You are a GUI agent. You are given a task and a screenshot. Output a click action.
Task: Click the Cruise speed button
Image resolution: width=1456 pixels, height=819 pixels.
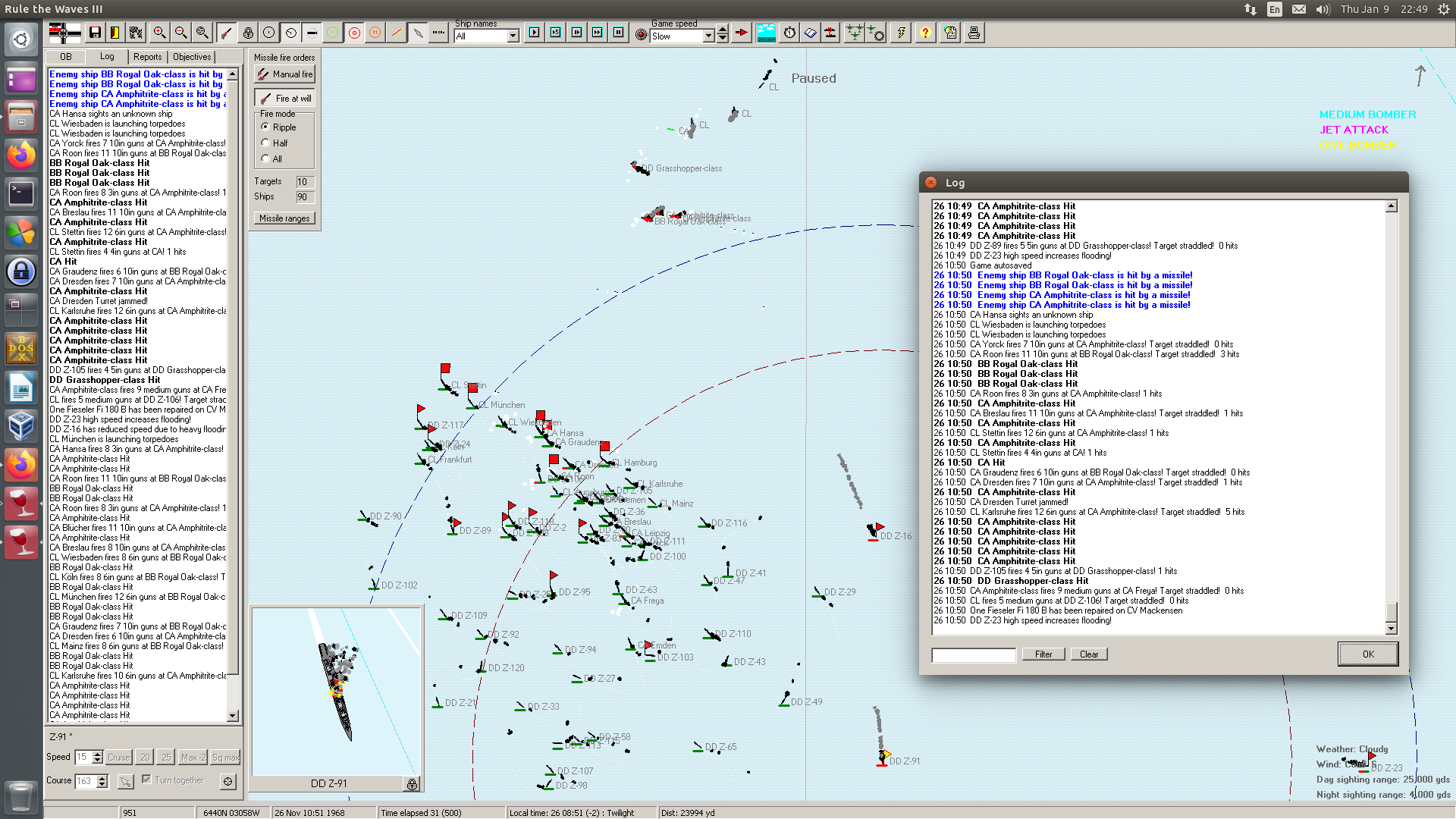click(118, 757)
